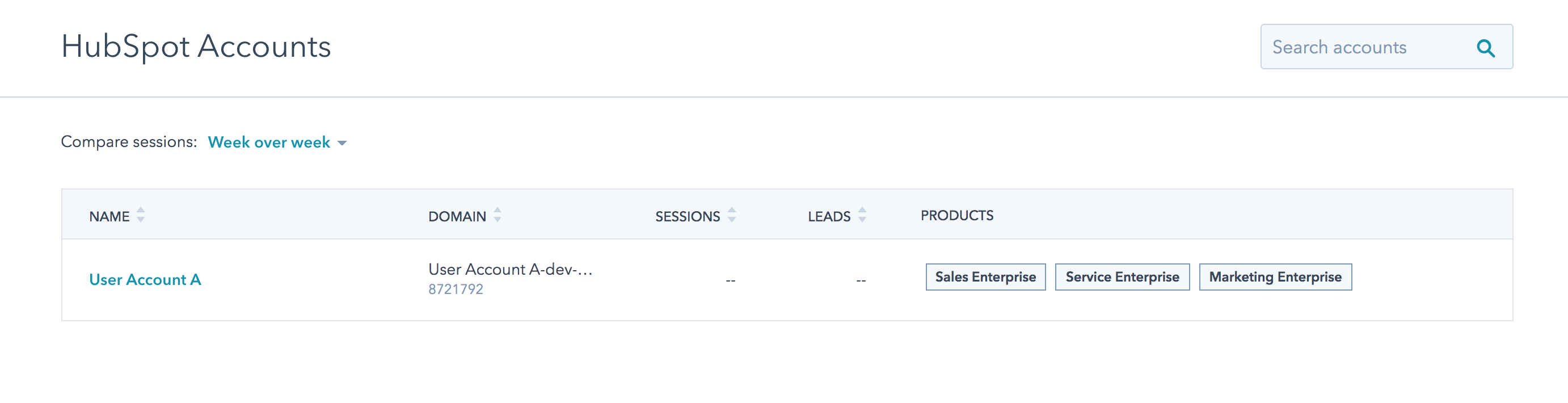Viewport: 1568px width, 403px height.
Task: Click the Marketing Enterprise product tag
Action: [1275, 277]
